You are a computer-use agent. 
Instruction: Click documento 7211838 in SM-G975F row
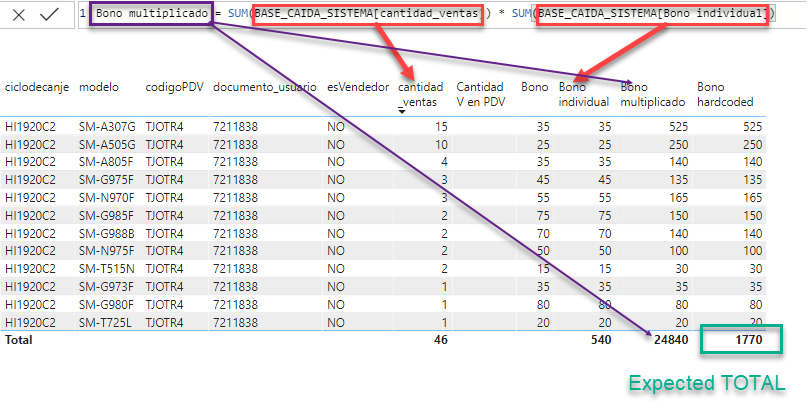236,180
